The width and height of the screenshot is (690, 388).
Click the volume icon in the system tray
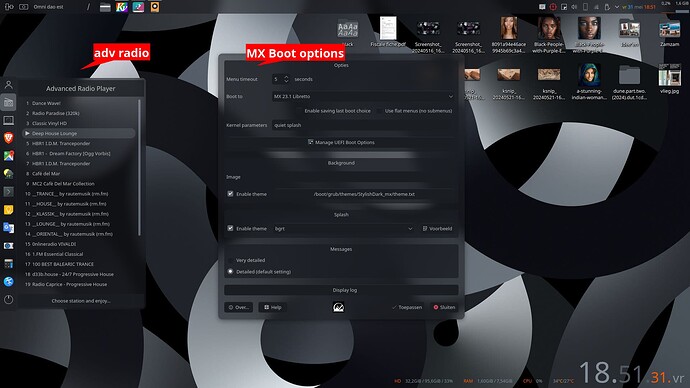574,7
